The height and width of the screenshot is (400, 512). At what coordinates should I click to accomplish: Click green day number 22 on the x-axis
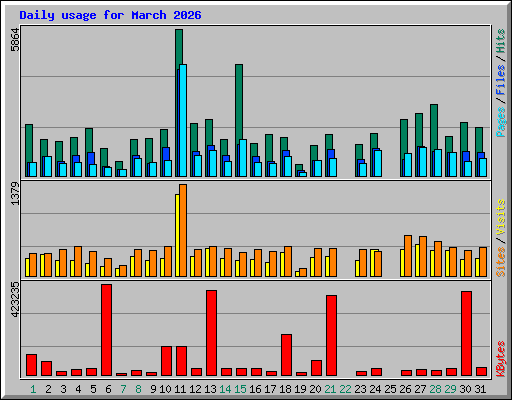pos(345,389)
